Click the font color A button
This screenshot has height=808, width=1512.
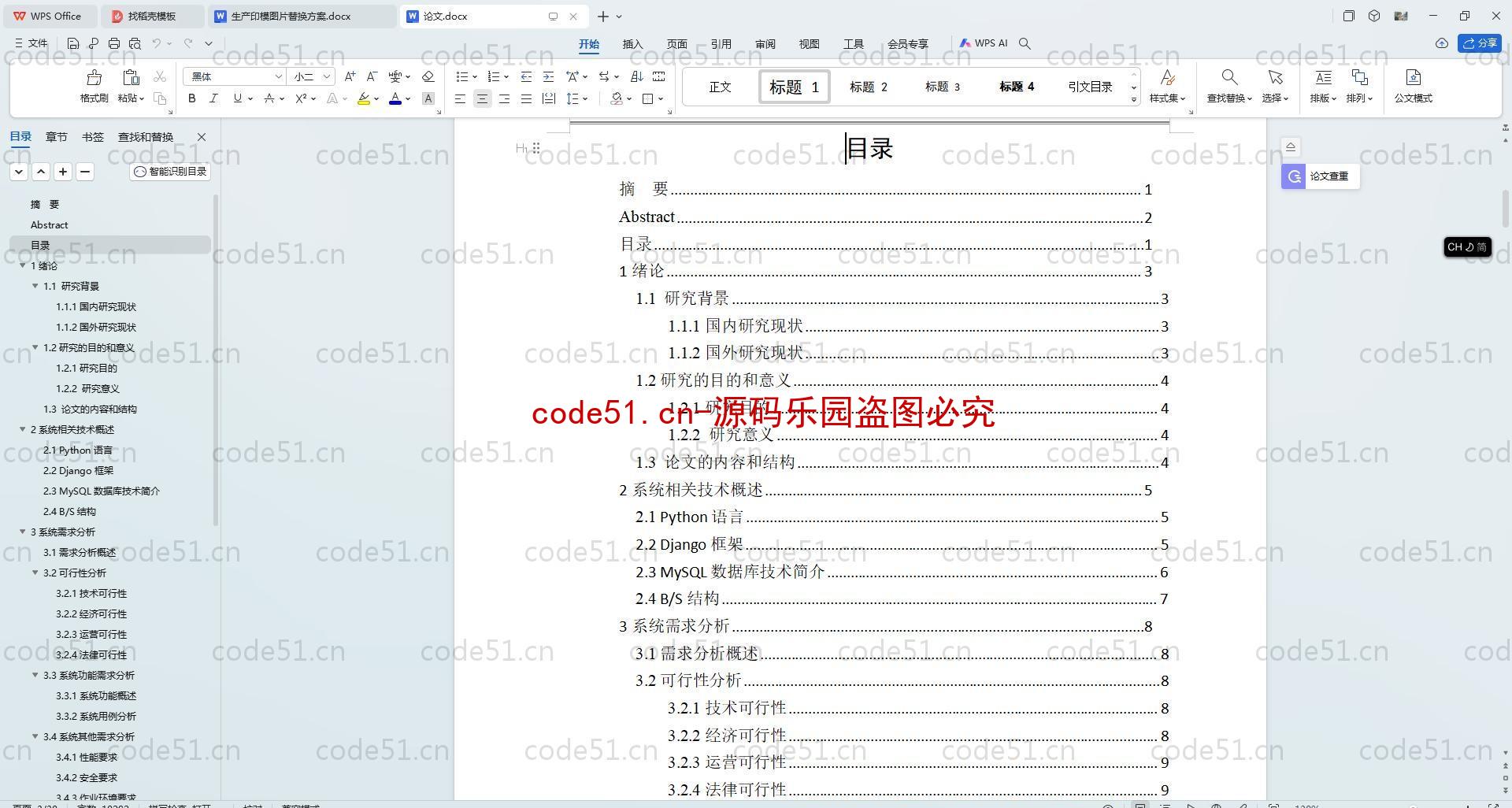(x=395, y=98)
